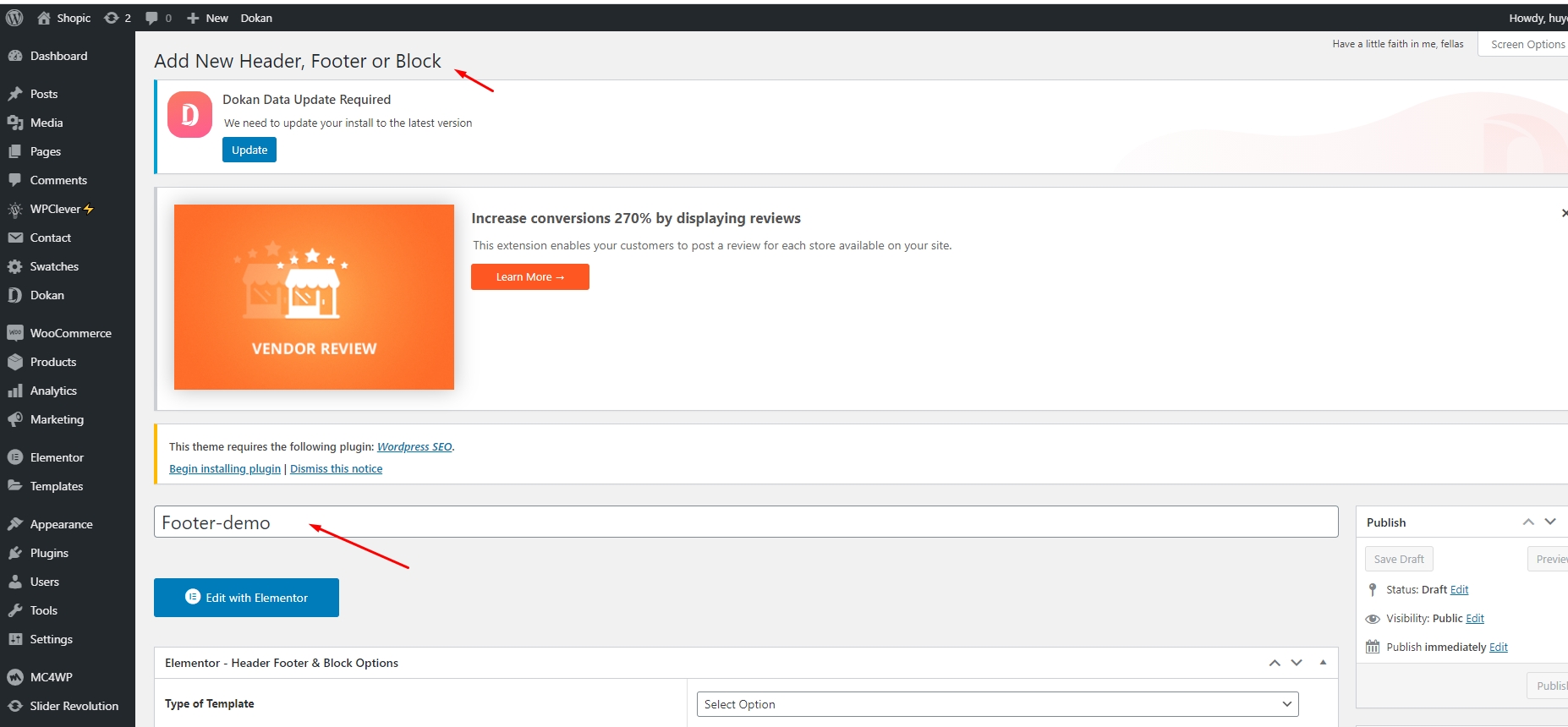Expand the Screen Options tab

pos(1527,44)
